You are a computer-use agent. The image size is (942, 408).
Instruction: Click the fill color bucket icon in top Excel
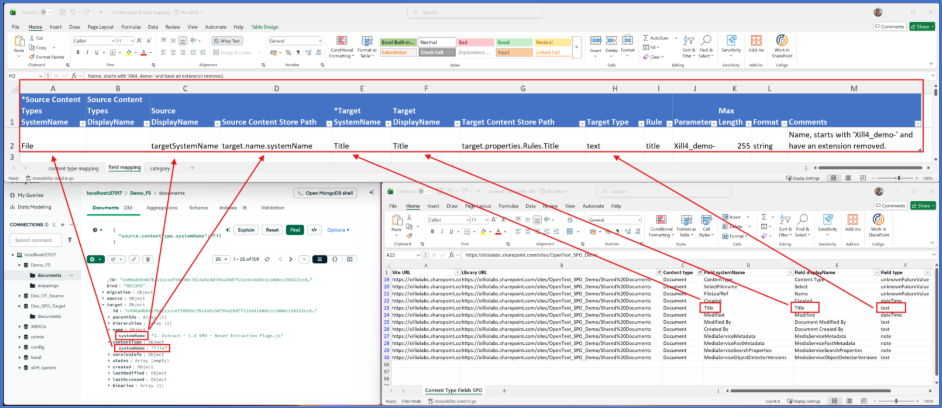coord(127,52)
